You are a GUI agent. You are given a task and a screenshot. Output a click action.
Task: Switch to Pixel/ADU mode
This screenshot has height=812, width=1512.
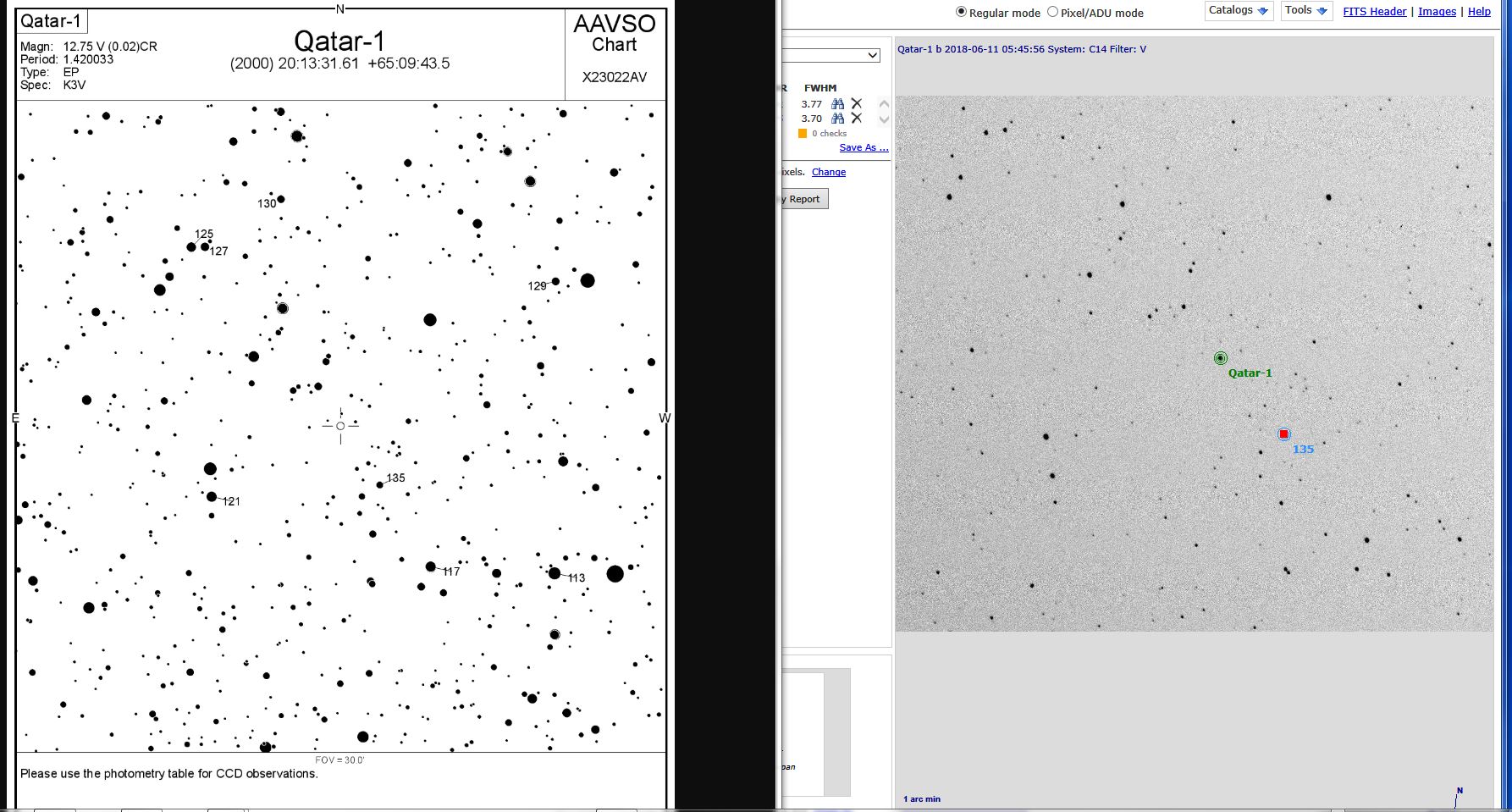pos(1053,12)
